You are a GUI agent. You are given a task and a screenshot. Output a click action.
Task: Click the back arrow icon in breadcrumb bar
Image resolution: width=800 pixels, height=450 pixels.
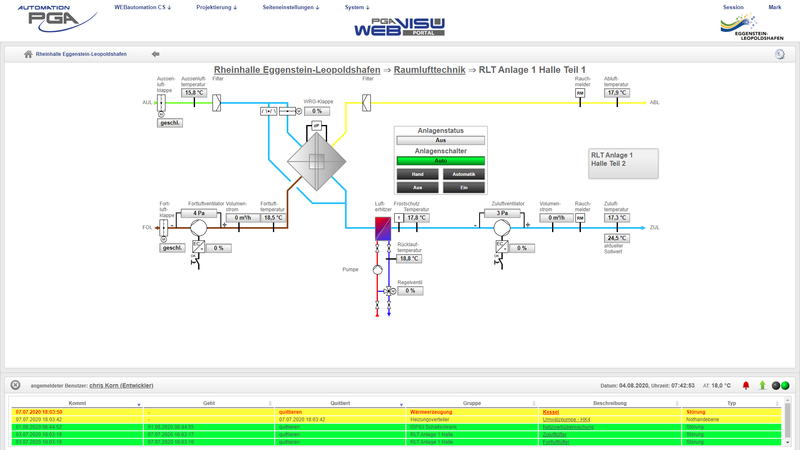[x=155, y=54]
